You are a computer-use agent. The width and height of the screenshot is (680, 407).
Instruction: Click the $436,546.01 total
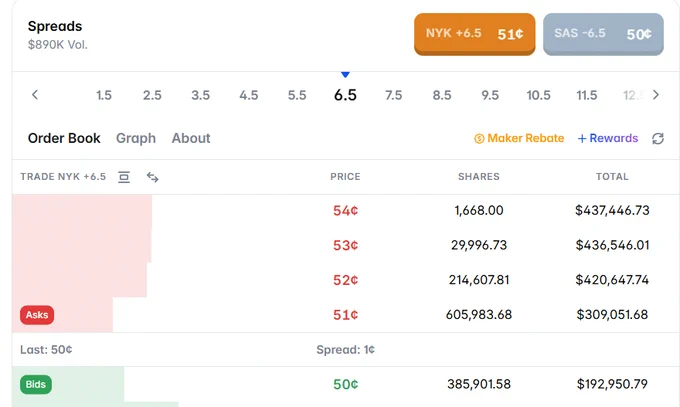pos(612,245)
